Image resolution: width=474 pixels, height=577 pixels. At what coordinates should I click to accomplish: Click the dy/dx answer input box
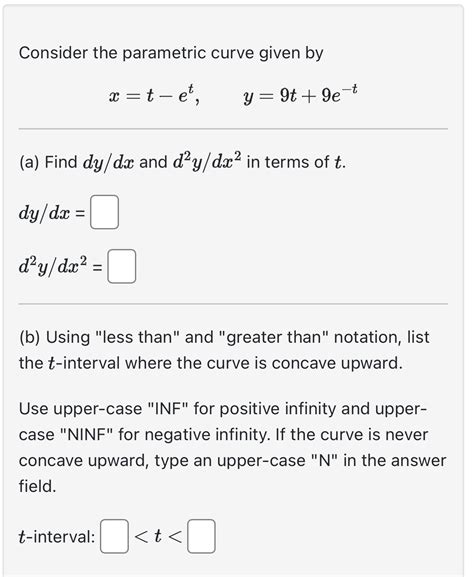[x=105, y=212]
